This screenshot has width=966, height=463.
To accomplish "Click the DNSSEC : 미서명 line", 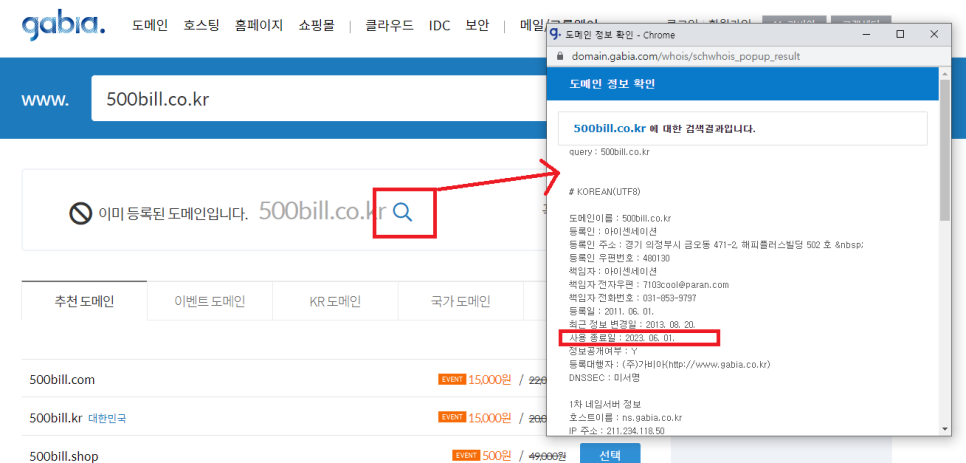I will [604, 378].
